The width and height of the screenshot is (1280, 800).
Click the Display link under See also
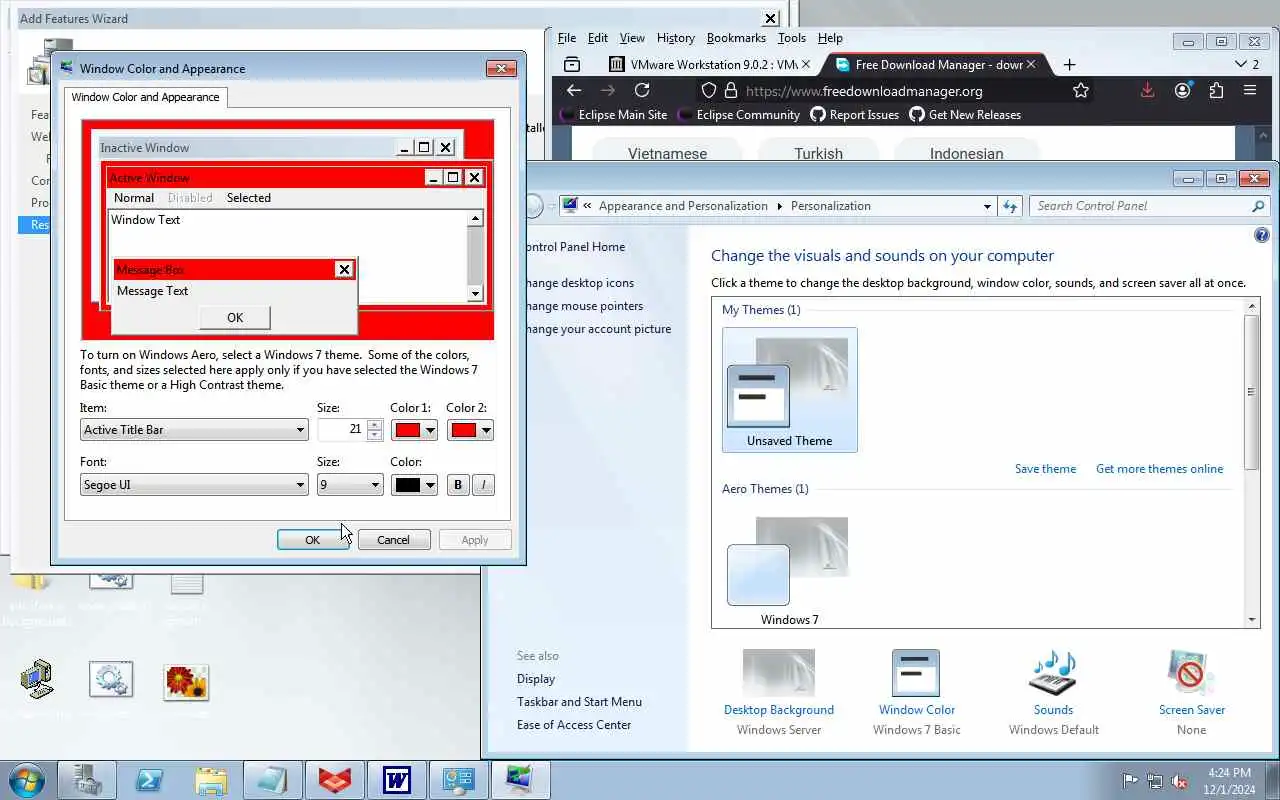tap(536, 679)
